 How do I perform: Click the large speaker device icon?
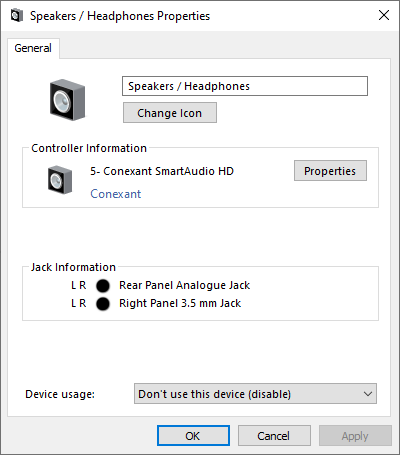[67, 99]
